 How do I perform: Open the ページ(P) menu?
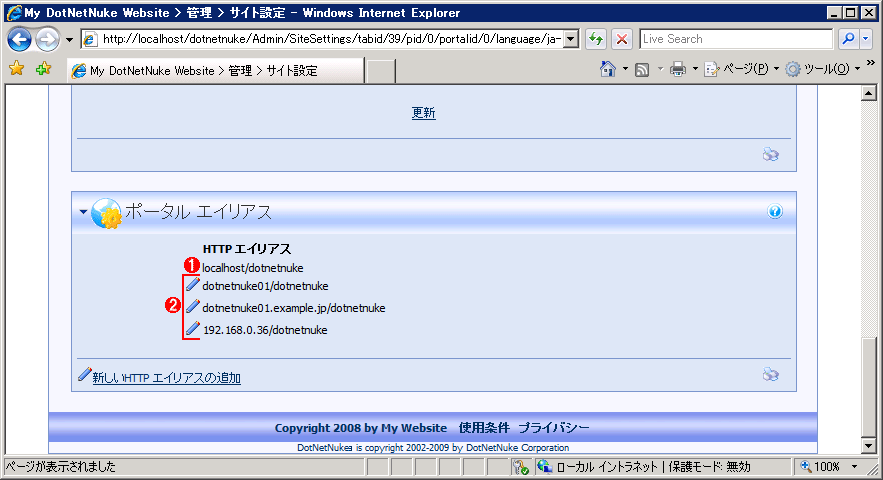click(x=742, y=69)
